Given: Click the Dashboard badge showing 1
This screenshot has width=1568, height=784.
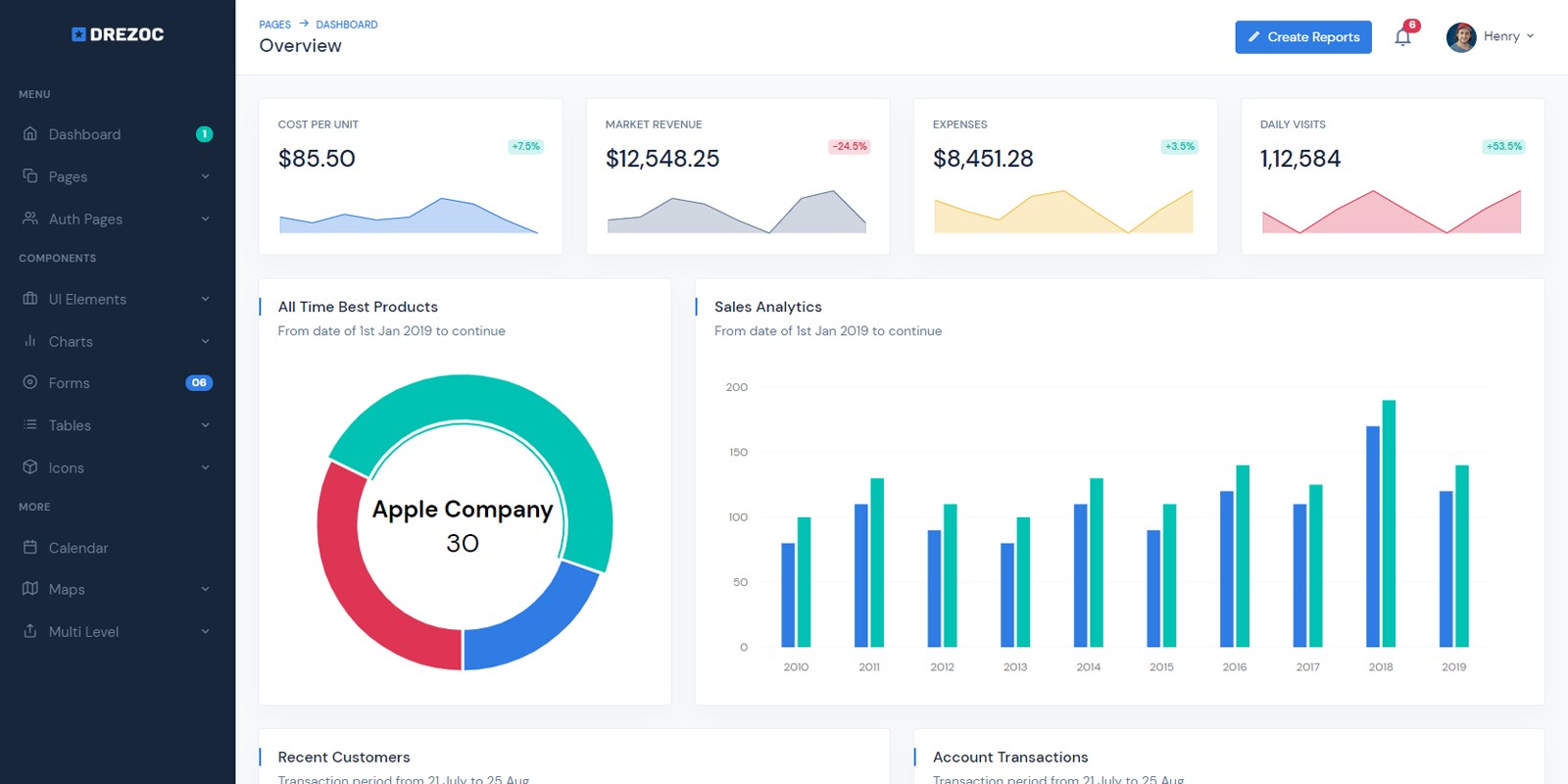Looking at the screenshot, I should coord(204,134).
